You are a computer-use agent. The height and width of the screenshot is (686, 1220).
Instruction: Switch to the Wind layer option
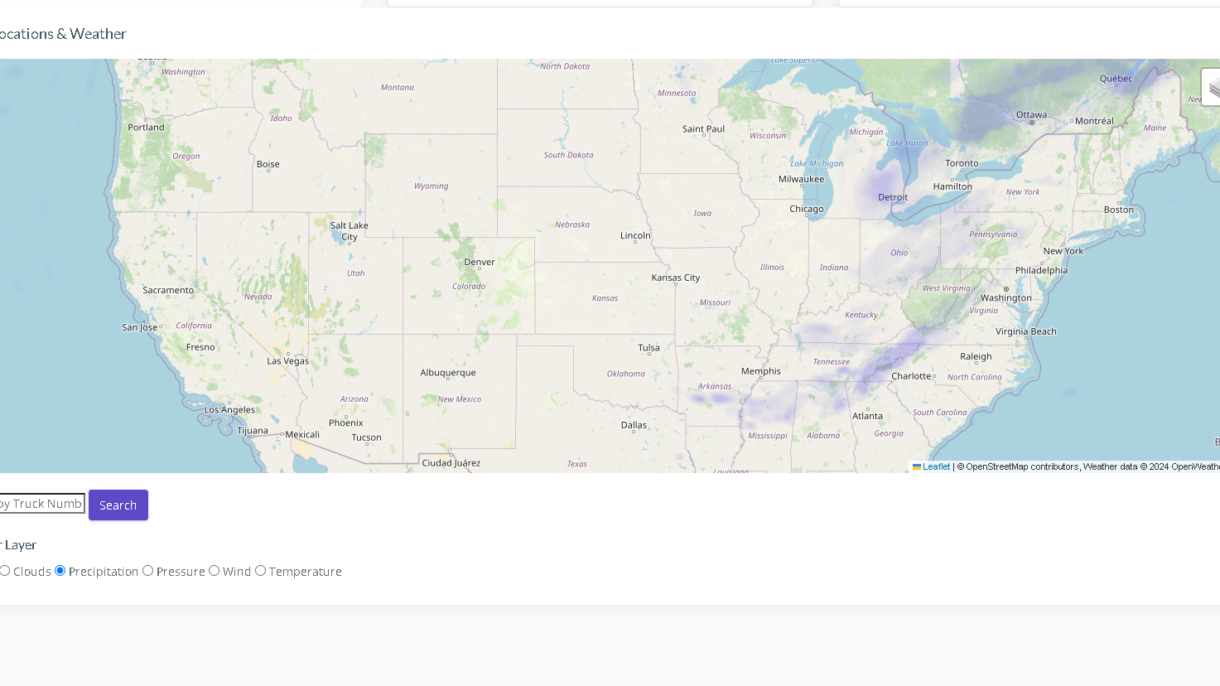click(214, 571)
